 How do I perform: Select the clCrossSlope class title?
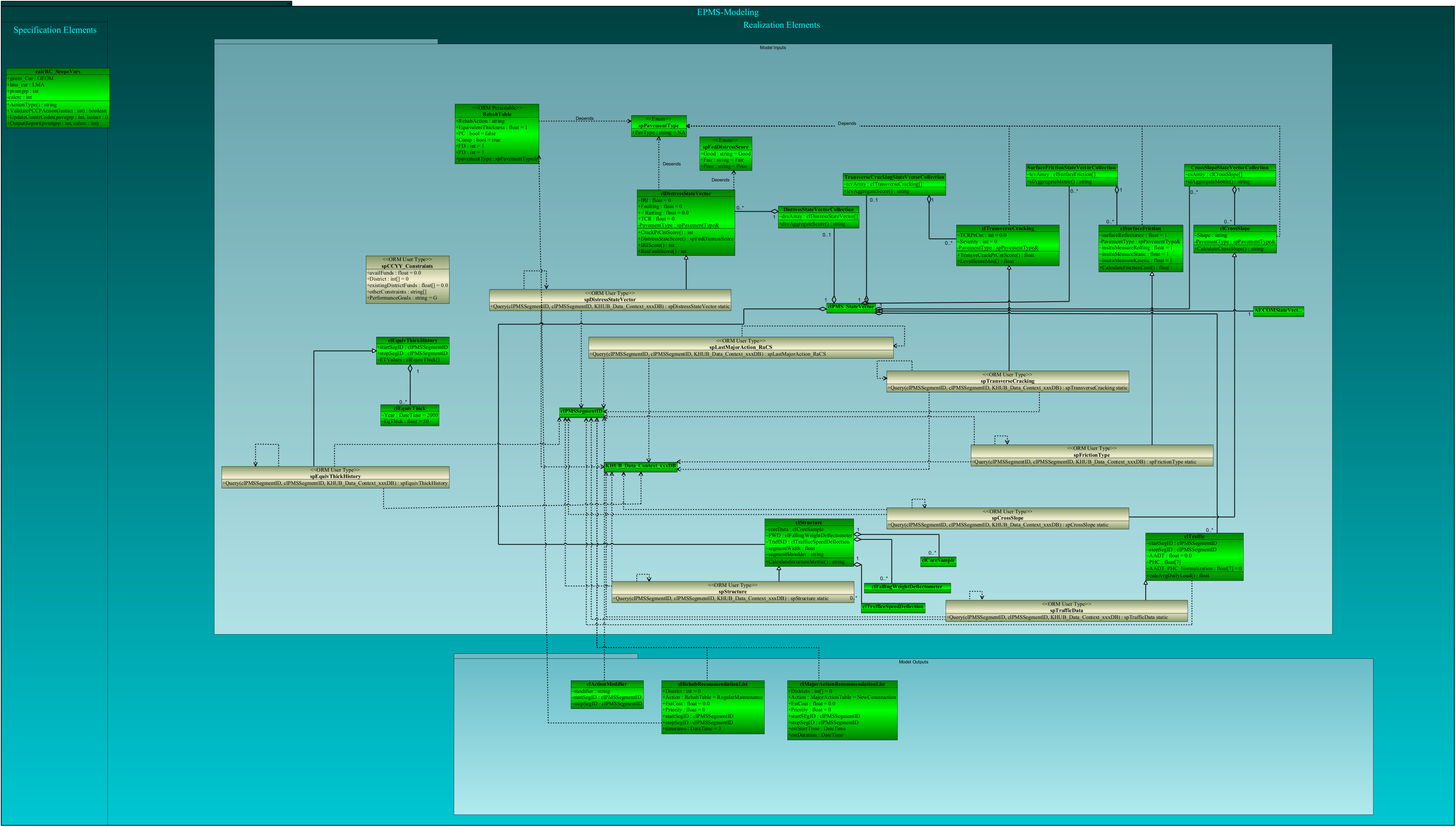[1234, 228]
